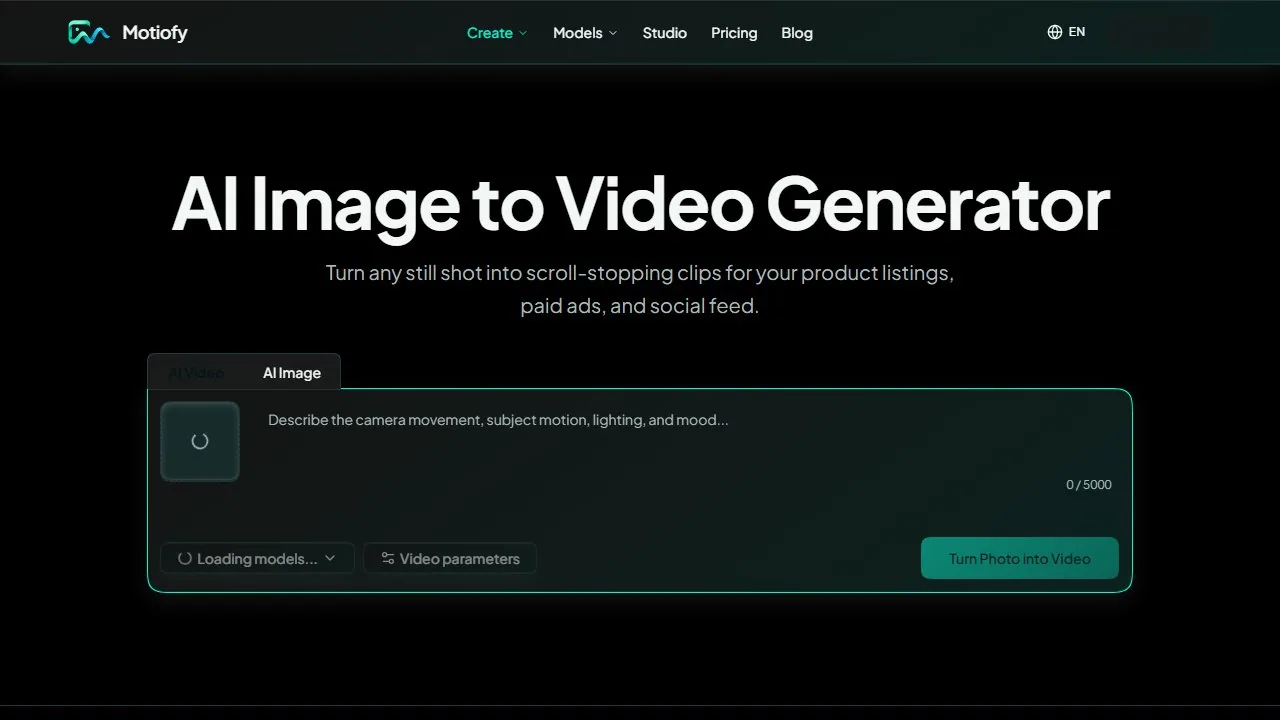This screenshot has height=720, width=1280.
Task: Open Video parameters settings
Action: click(450, 558)
